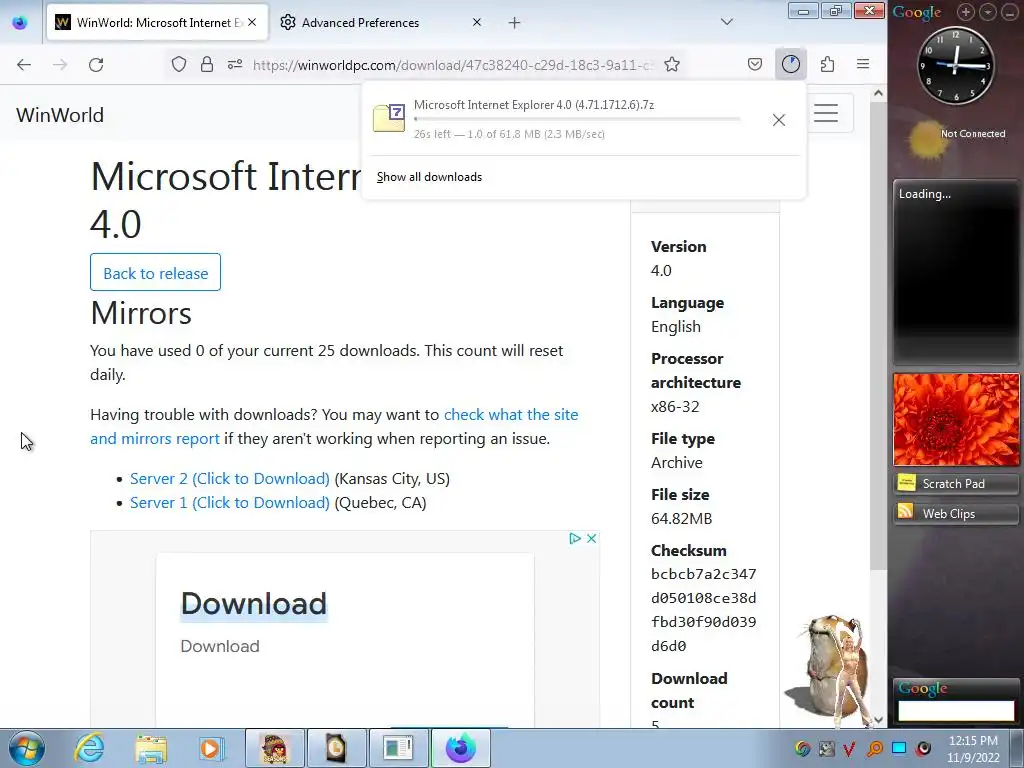Click the red V tray icon
1024x768 pixels.
[849, 748]
